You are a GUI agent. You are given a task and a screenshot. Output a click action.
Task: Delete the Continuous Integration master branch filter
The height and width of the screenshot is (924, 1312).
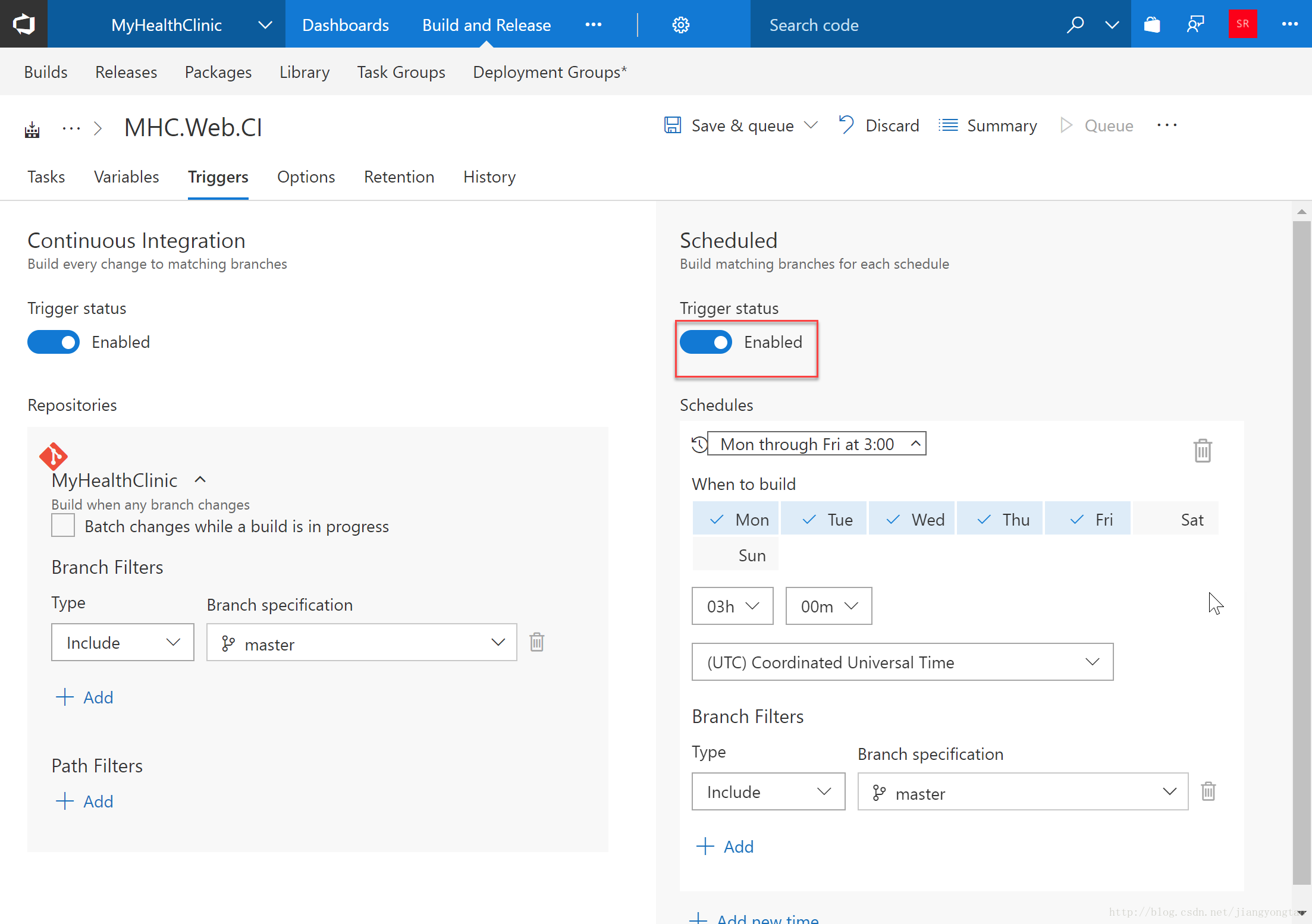tap(536, 642)
